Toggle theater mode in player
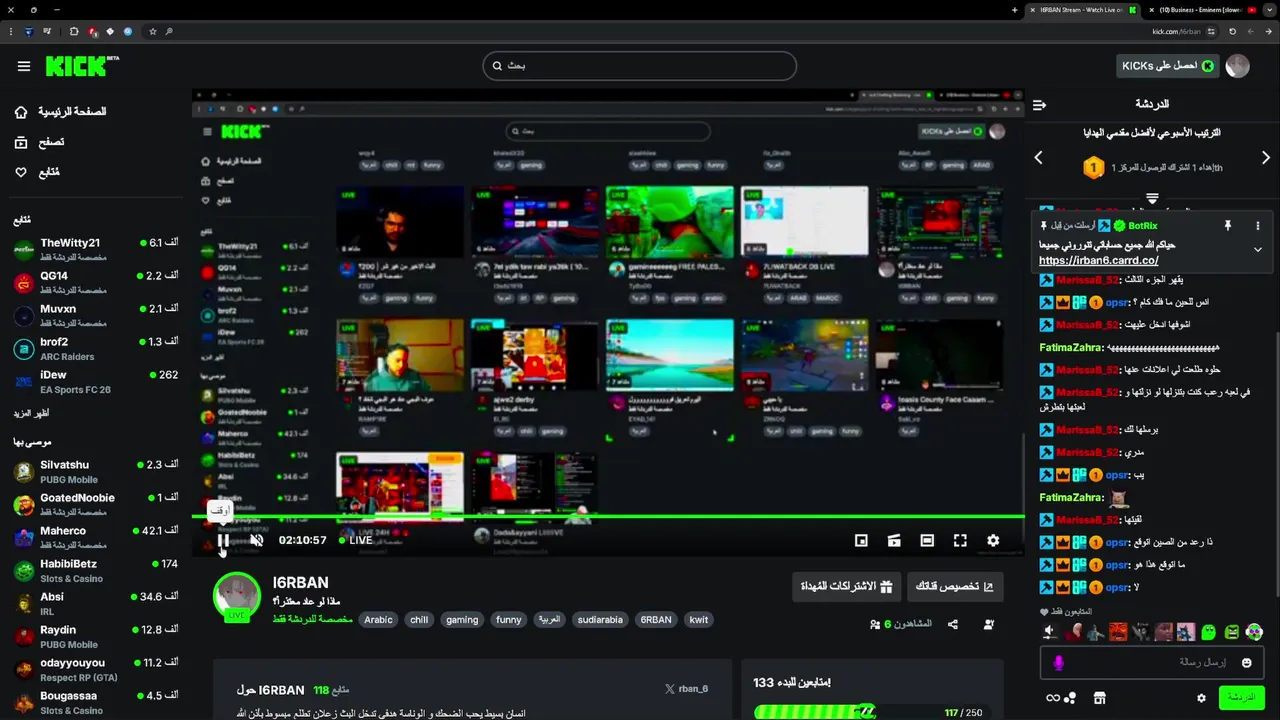 [x=927, y=540]
